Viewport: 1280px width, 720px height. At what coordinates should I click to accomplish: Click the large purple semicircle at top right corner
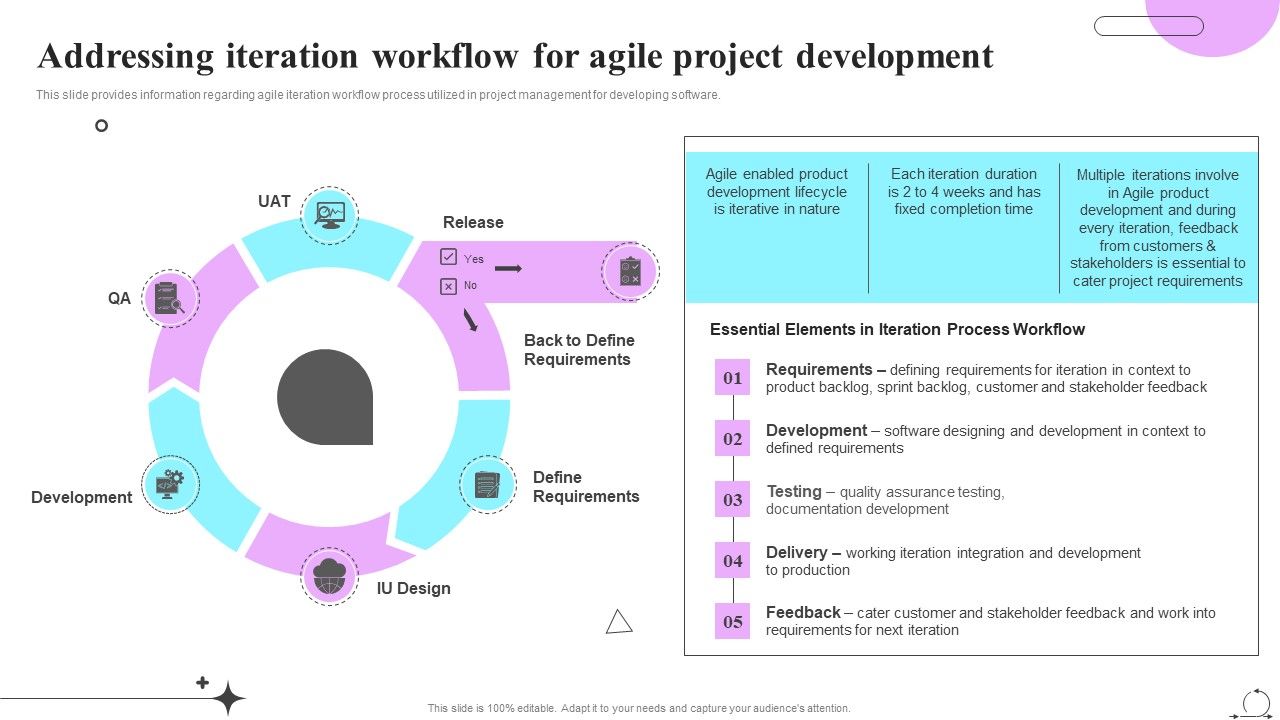click(1213, 28)
